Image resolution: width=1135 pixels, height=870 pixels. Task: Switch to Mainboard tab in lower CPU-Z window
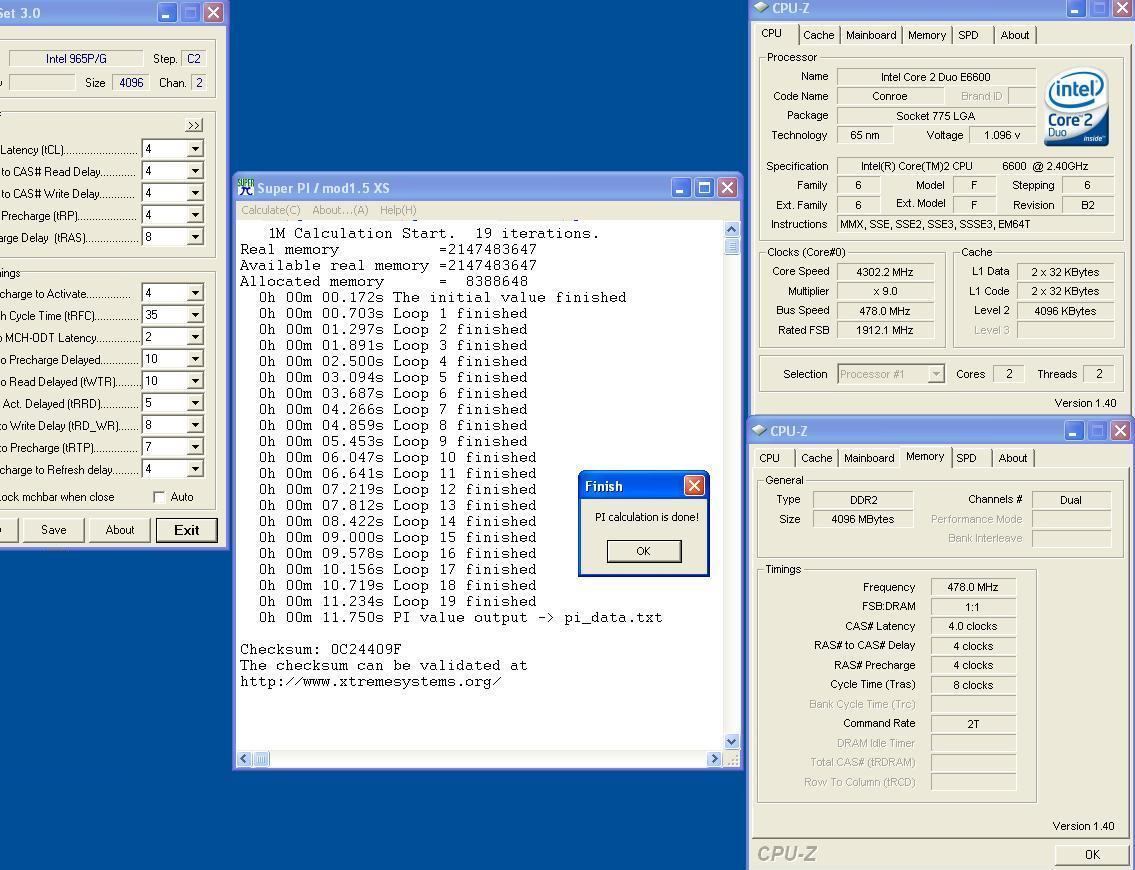coord(869,457)
